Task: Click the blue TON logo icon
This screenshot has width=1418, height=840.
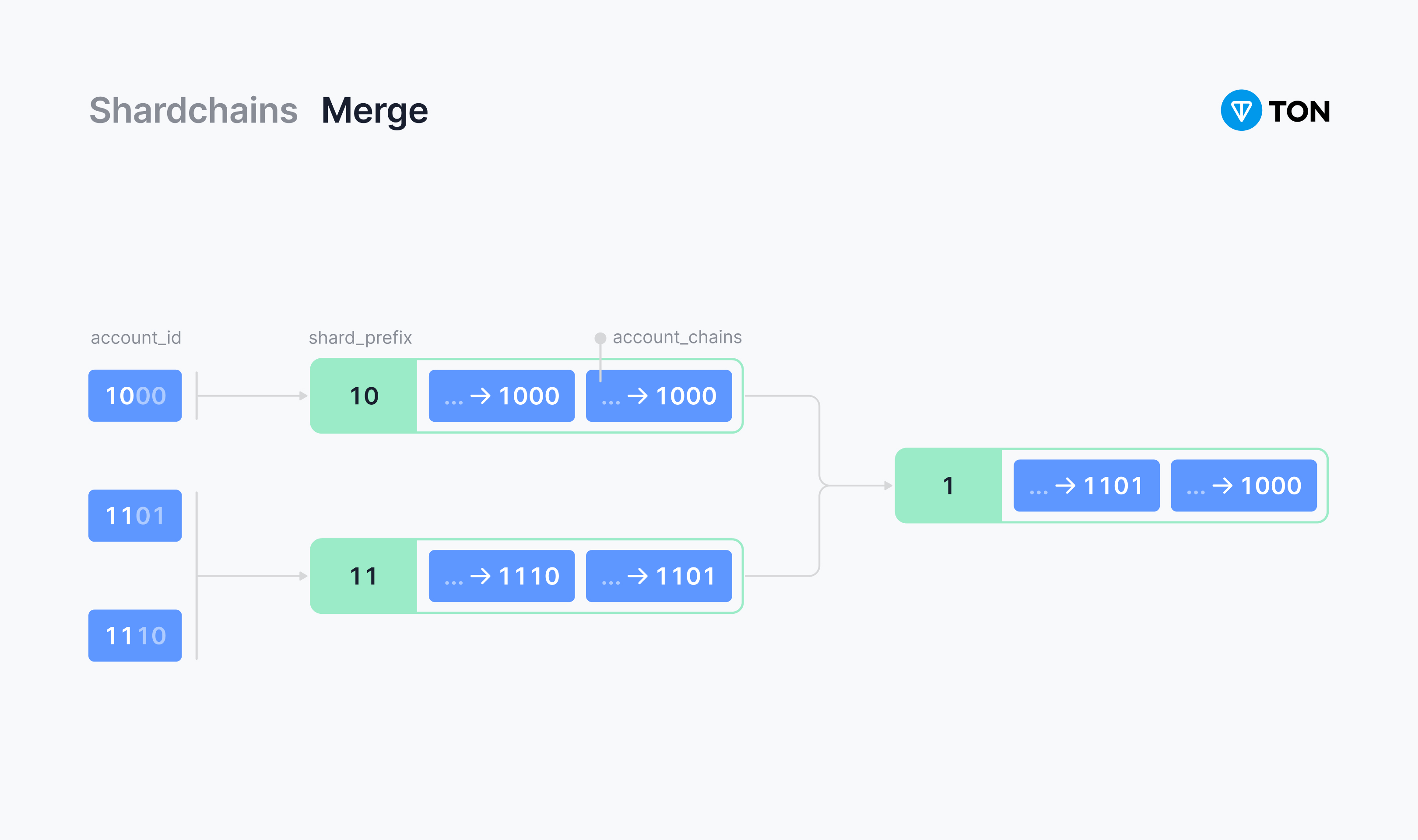Action: coord(1241,110)
